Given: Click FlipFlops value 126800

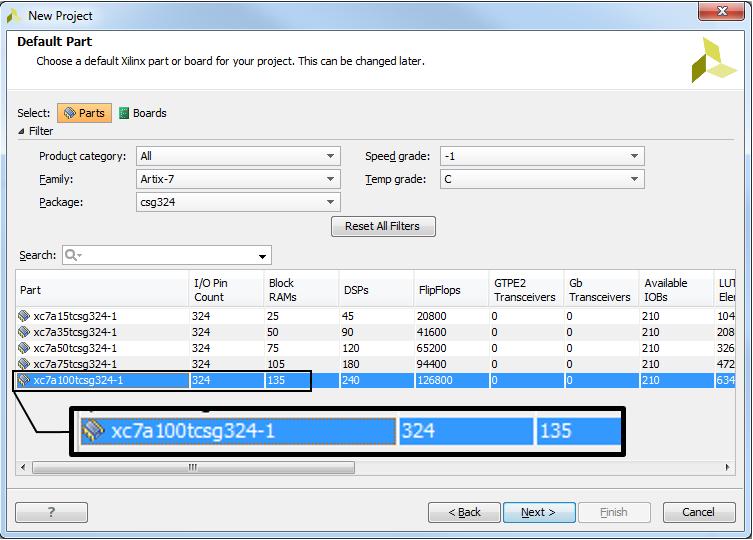Looking at the screenshot, I should tap(435, 380).
